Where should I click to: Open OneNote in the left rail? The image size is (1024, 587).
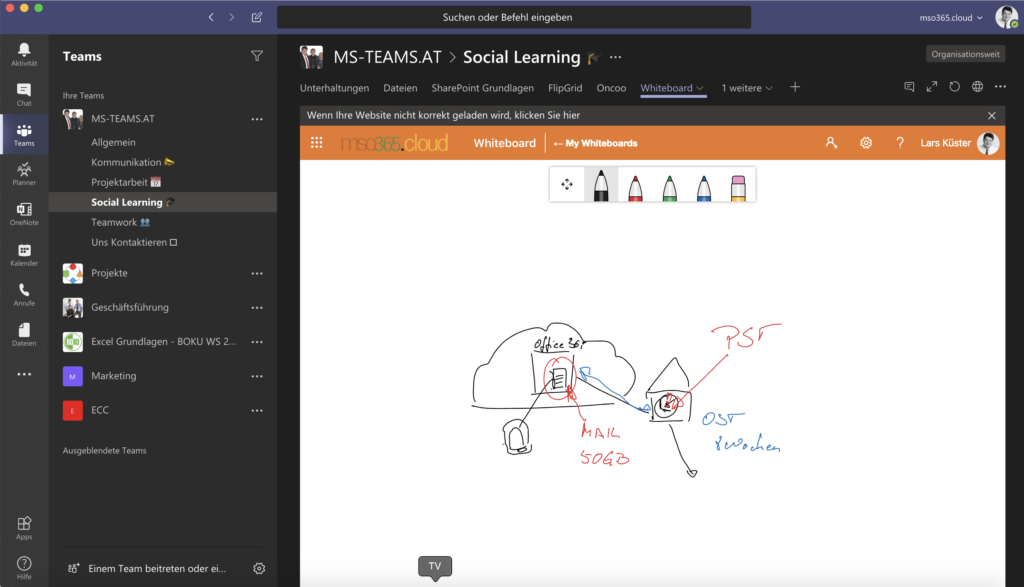[x=24, y=214]
